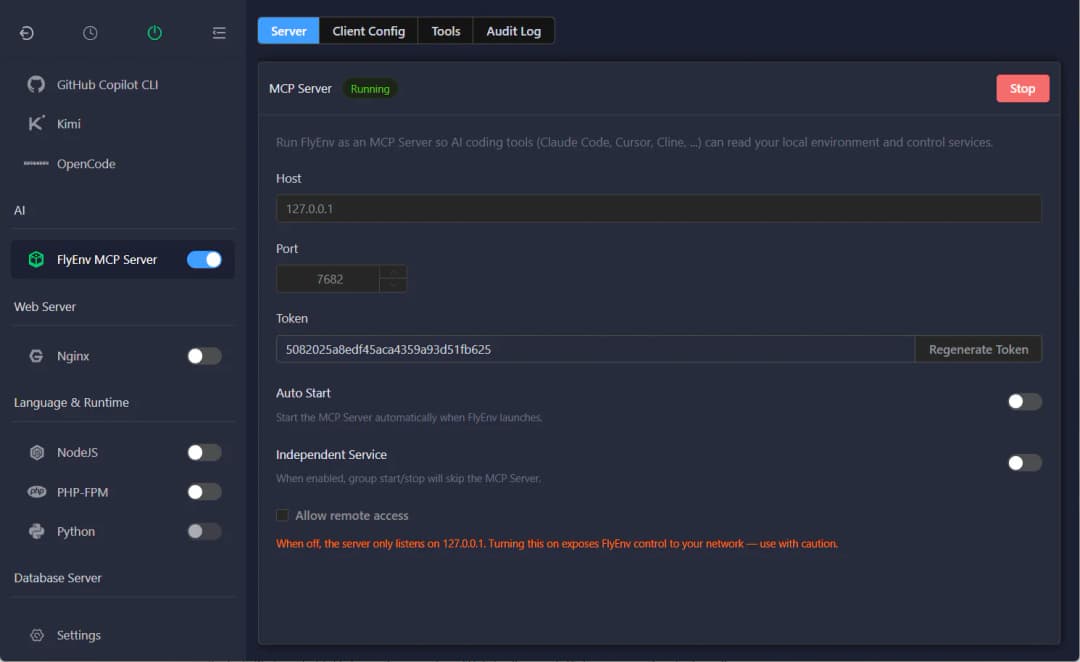
Task: Click the Host input field
Action: [x=658, y=209]
